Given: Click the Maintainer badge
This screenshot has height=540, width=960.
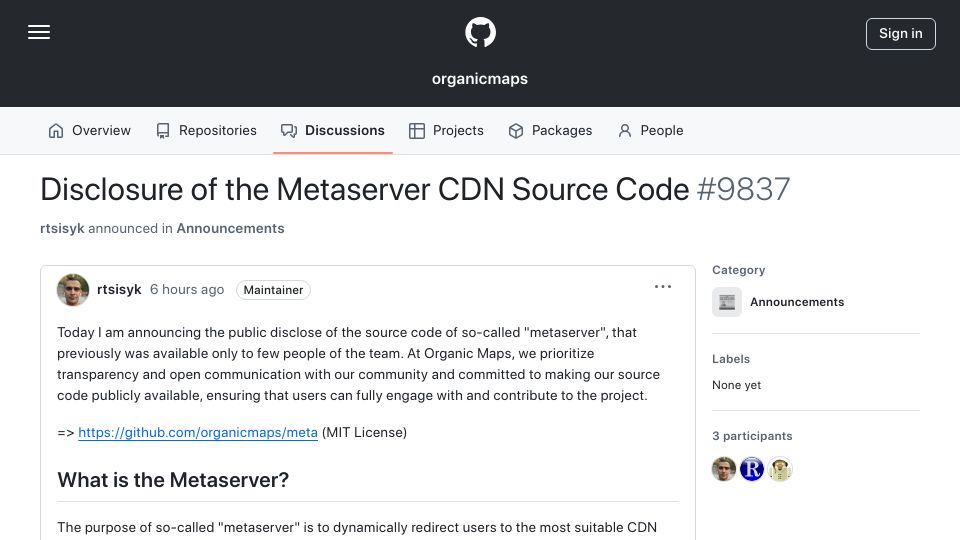Looking at the screenshot, I should (x=273, y=290).
